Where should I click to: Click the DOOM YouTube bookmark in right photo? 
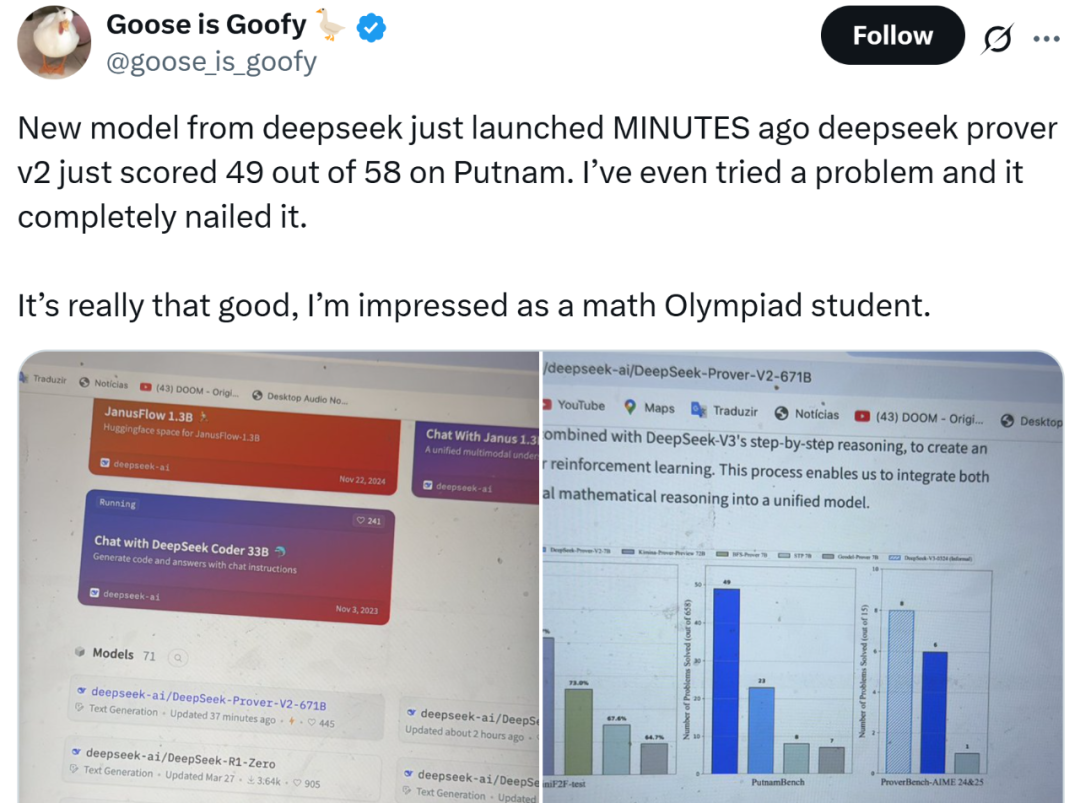919,417
